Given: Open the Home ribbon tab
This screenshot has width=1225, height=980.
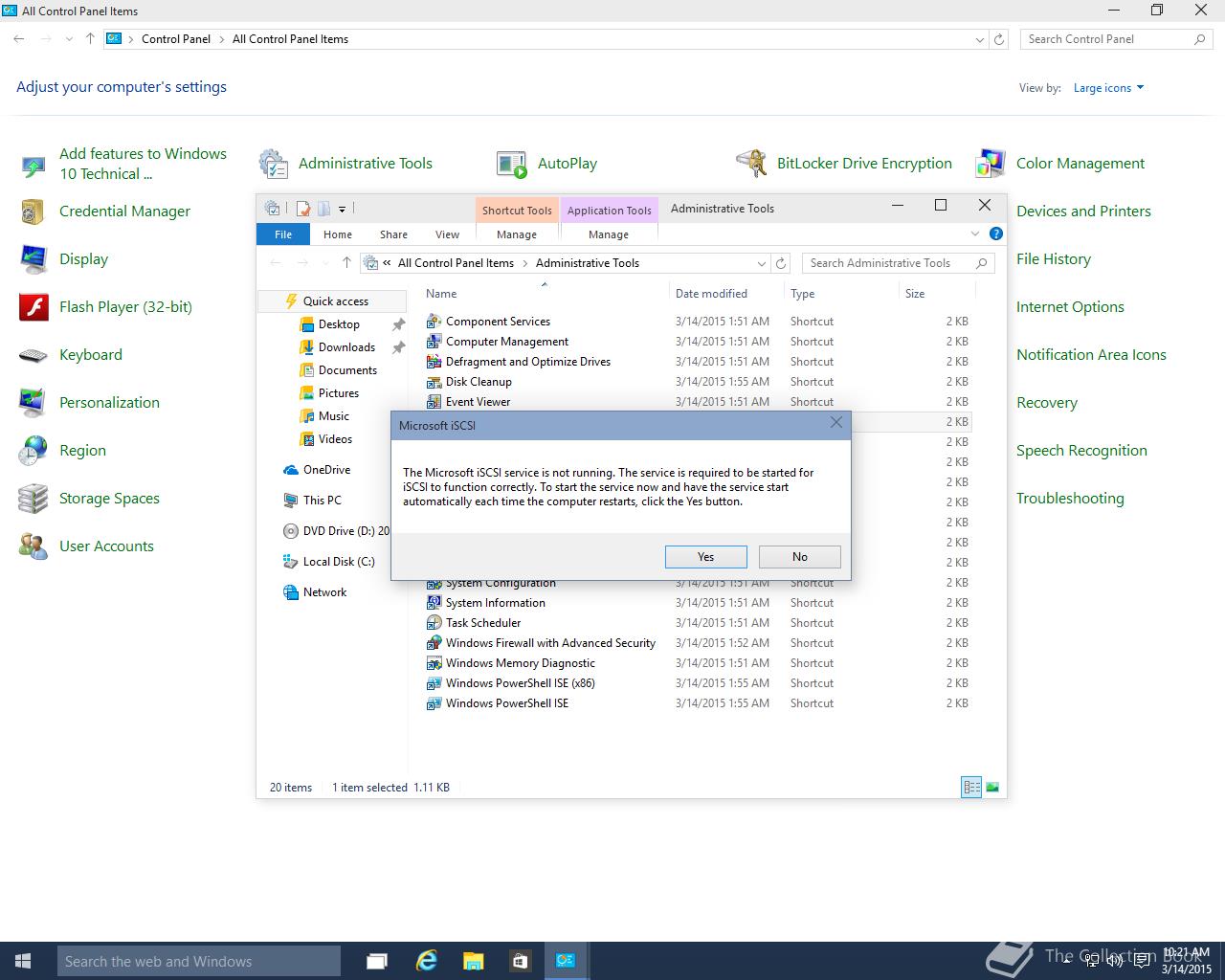Looking at the screenshot, I should click(x=338, y=234).
